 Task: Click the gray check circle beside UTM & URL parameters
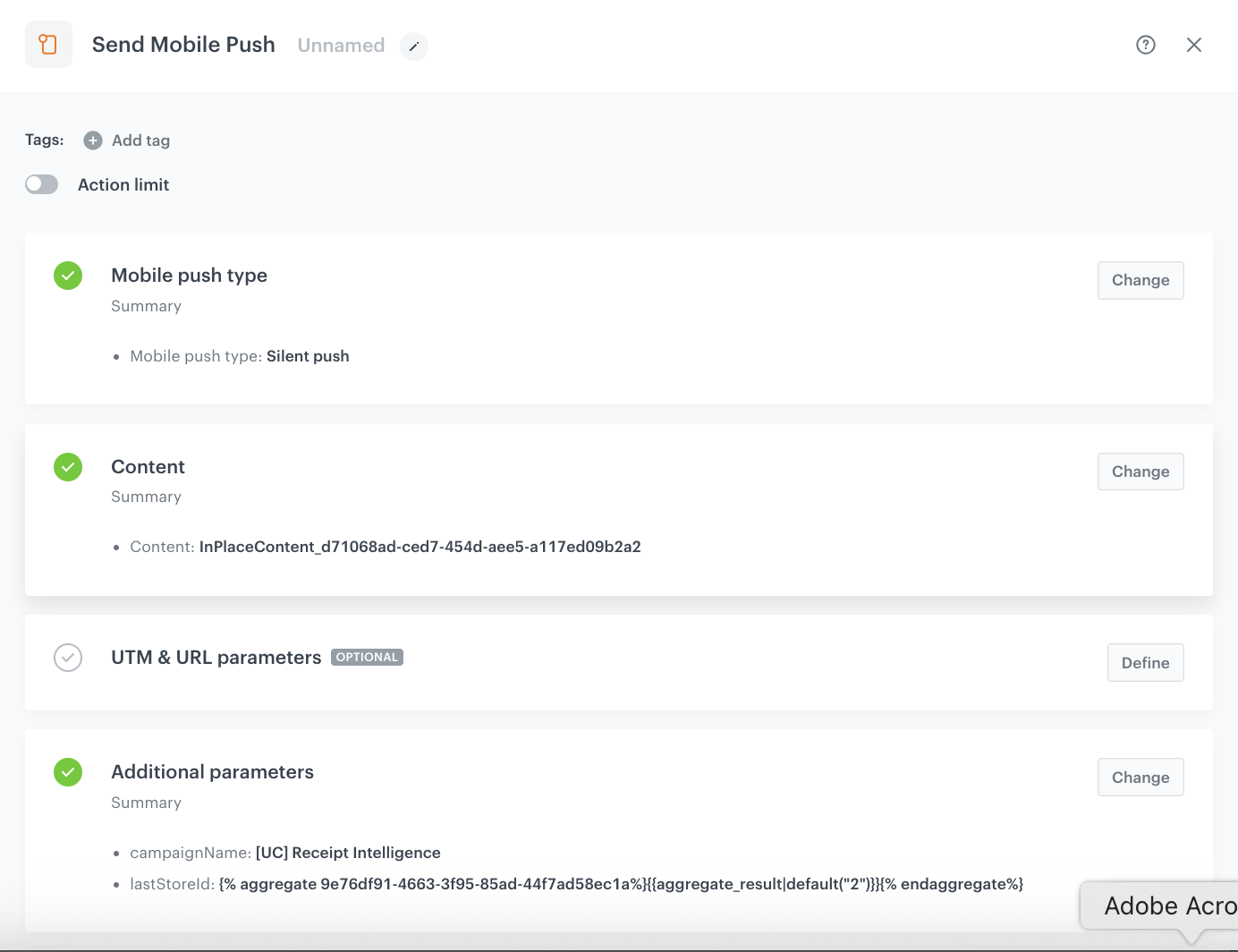pyautogui.click(x=68, y=658)
